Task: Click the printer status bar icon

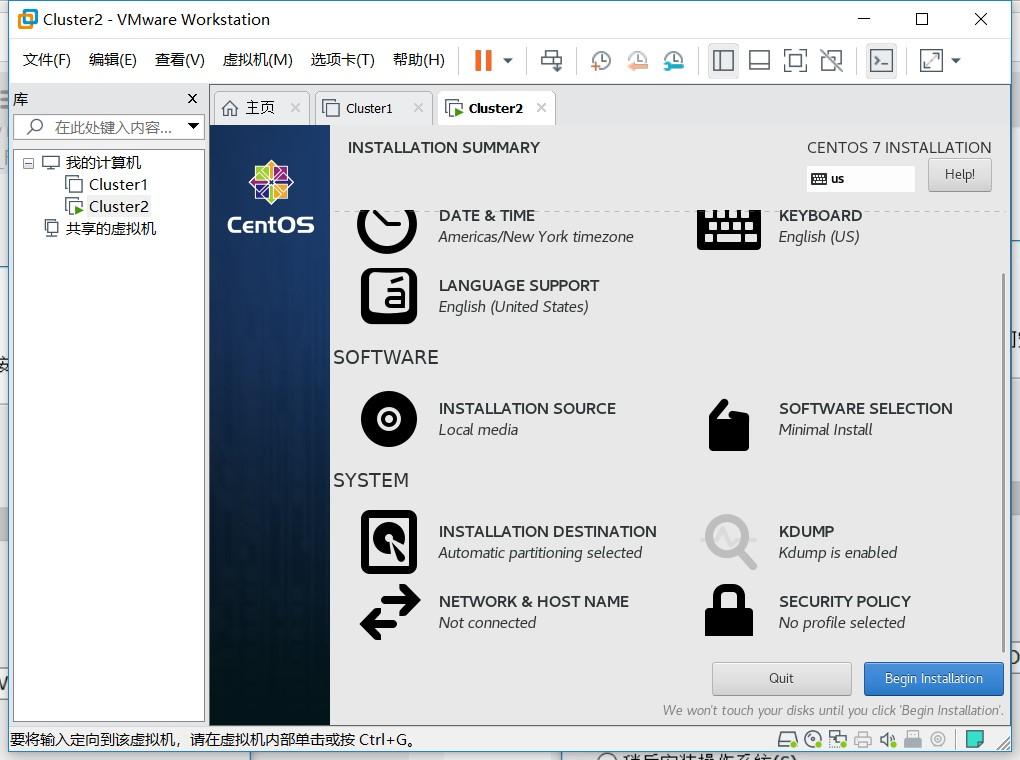Action: tap(863, 739)
